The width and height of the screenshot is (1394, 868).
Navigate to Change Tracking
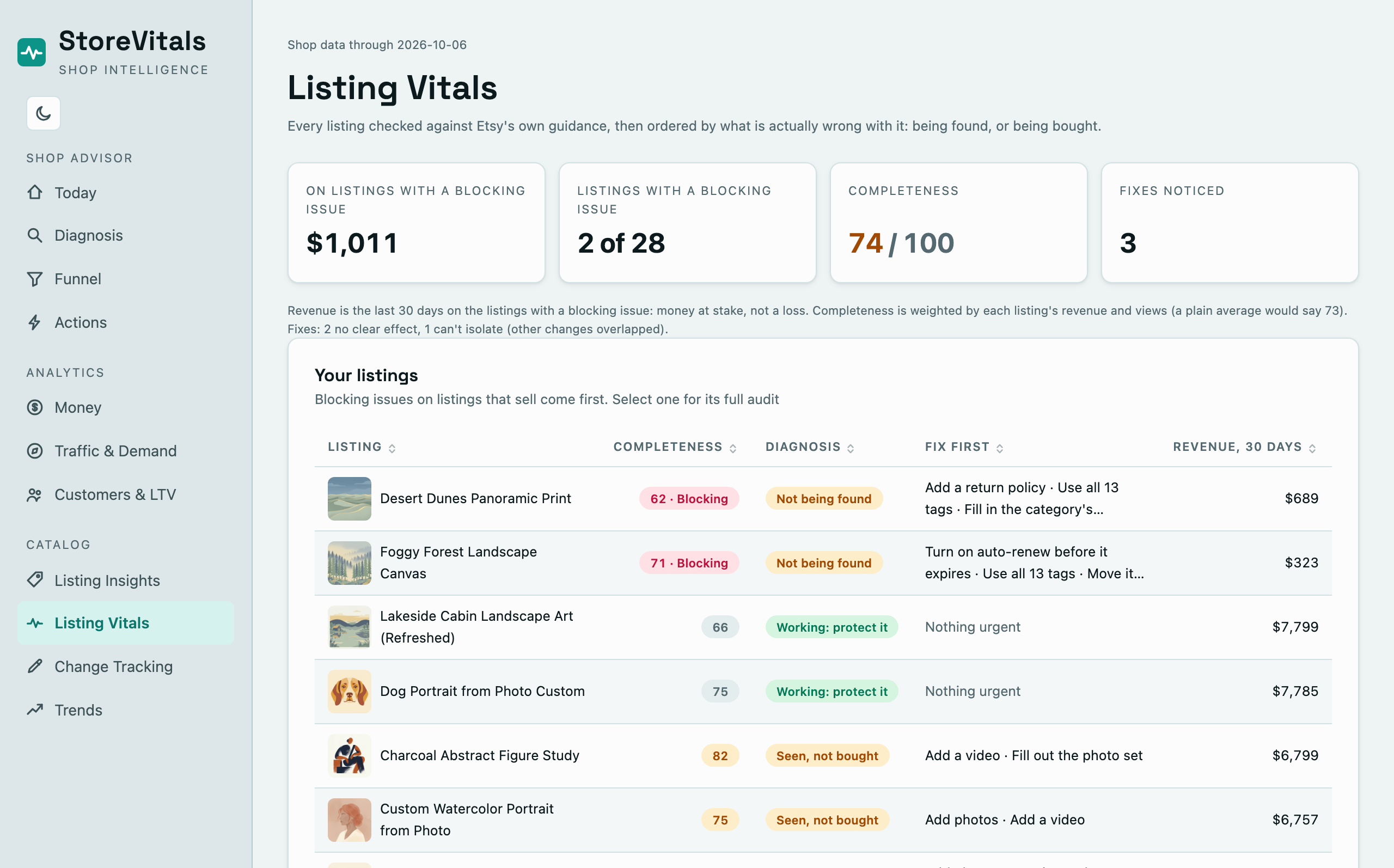coord(126,667)
